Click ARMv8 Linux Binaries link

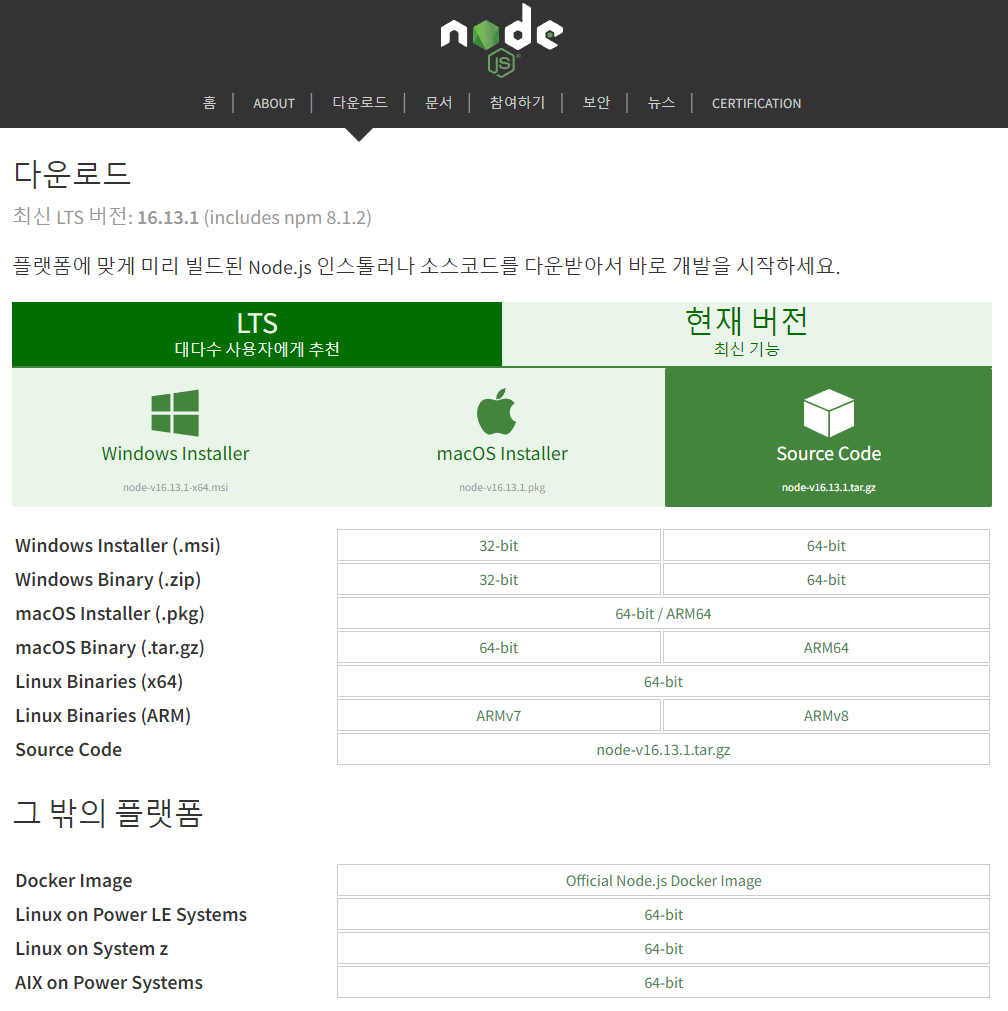[x=826, y=716]
